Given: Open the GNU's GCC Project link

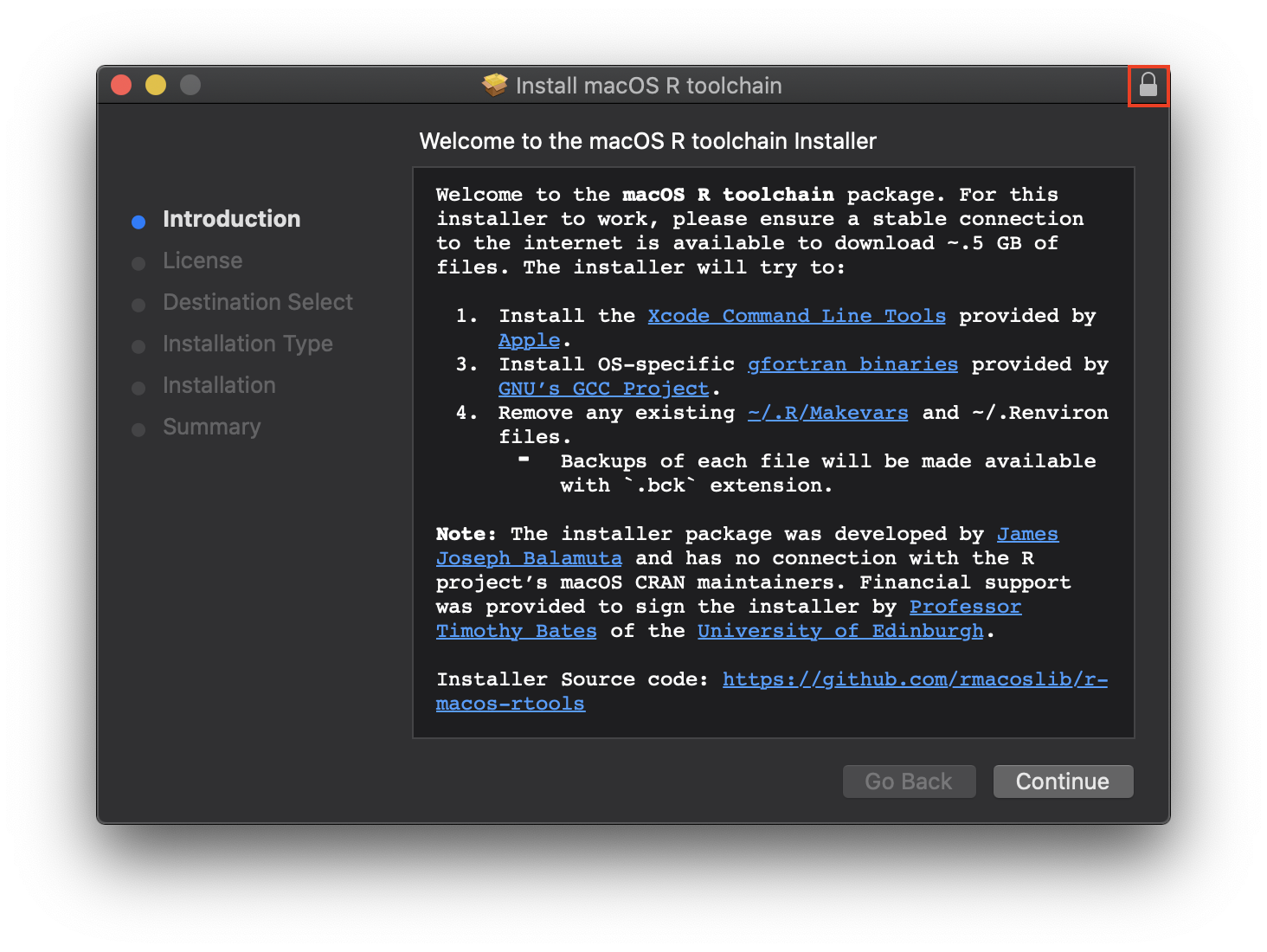Looking at the screenshot, I should tap(603, 389).
